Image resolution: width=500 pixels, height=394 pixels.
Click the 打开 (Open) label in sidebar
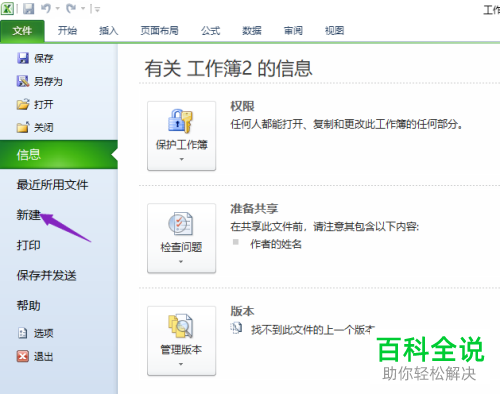pos(43,105)
